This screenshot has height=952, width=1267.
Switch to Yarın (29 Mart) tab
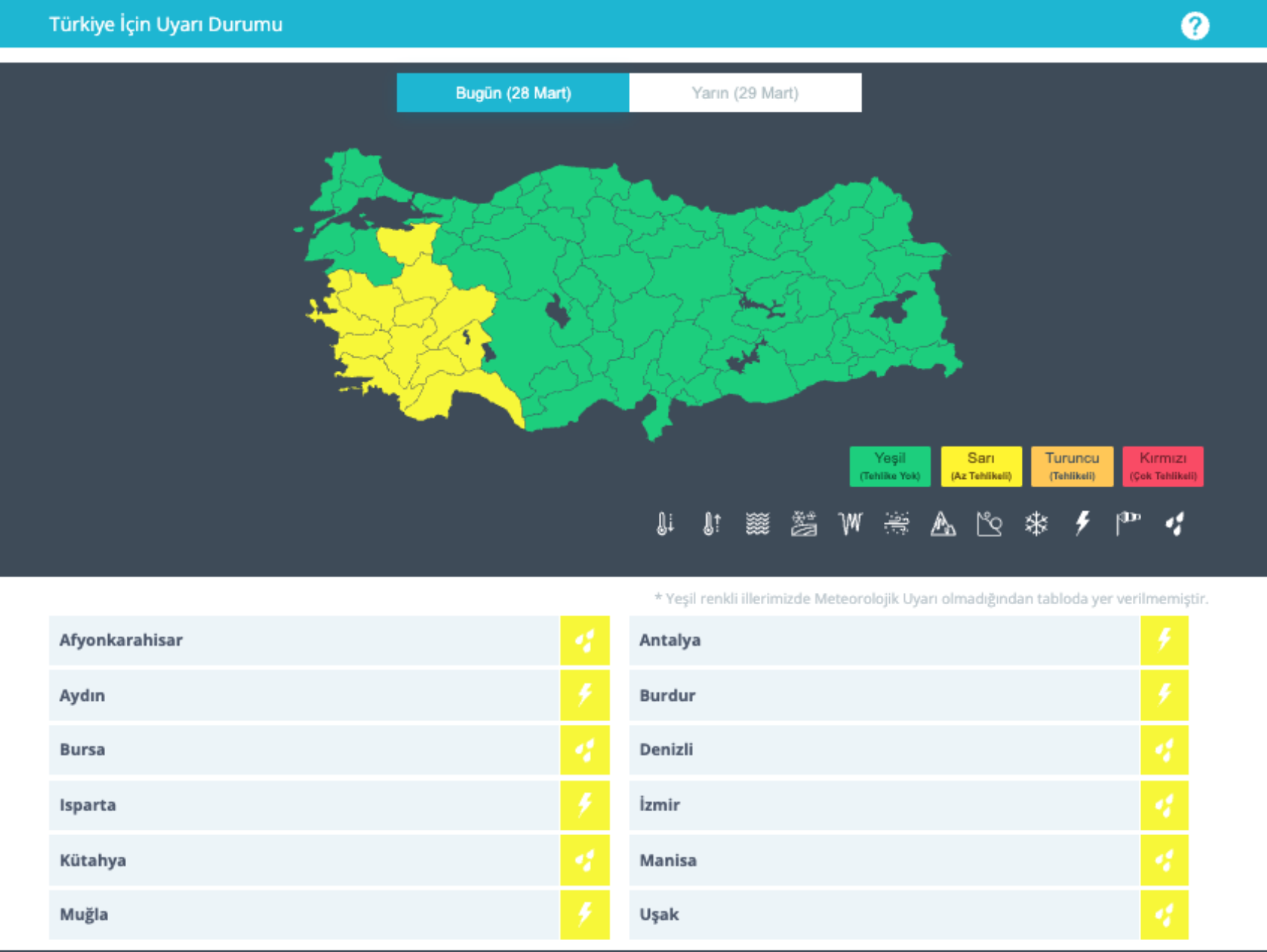[745, 93]
